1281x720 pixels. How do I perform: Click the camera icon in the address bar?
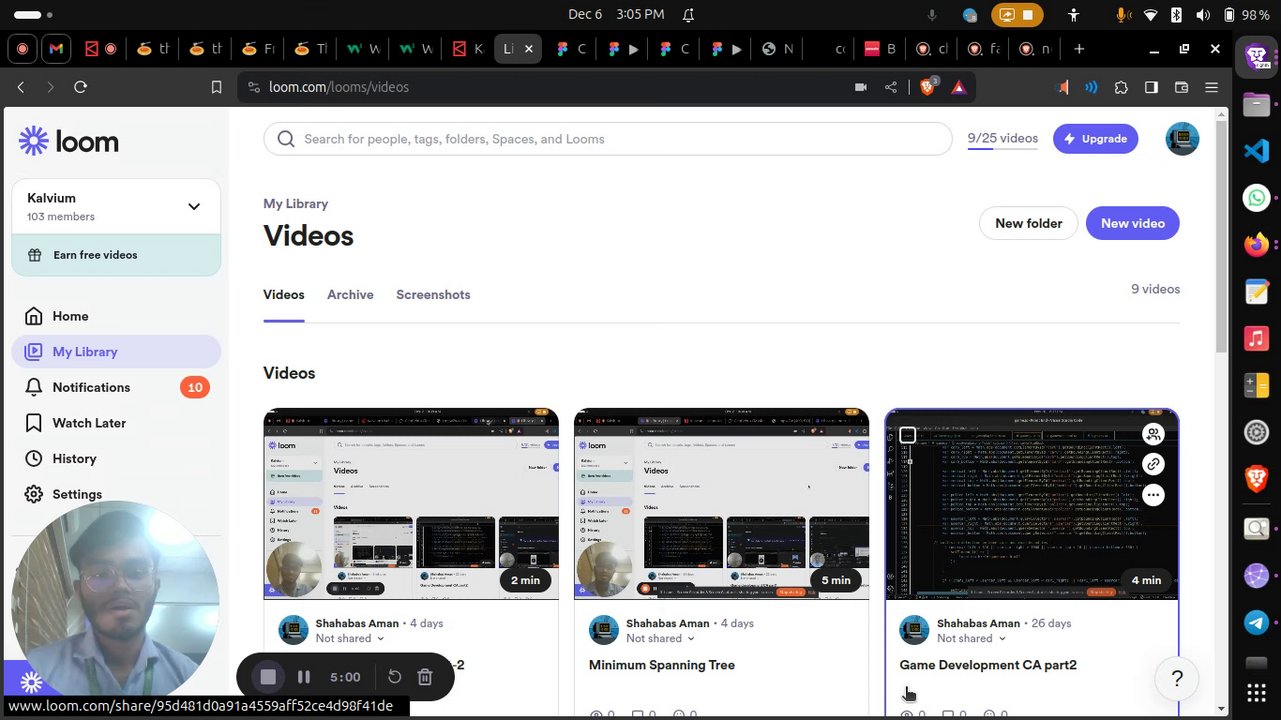(860, 87)
